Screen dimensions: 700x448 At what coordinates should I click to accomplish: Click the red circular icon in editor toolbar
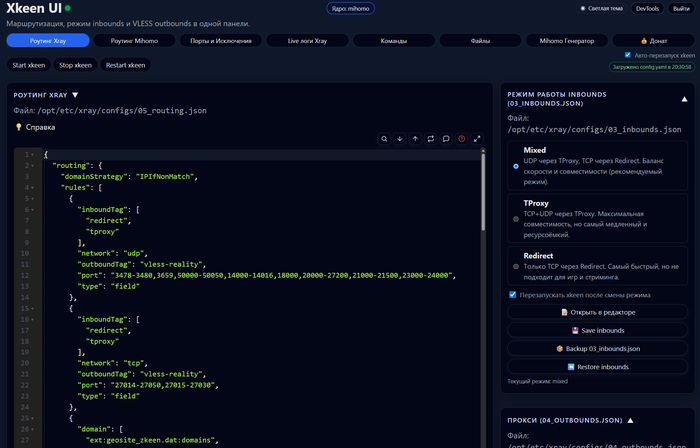pos(462,139)
